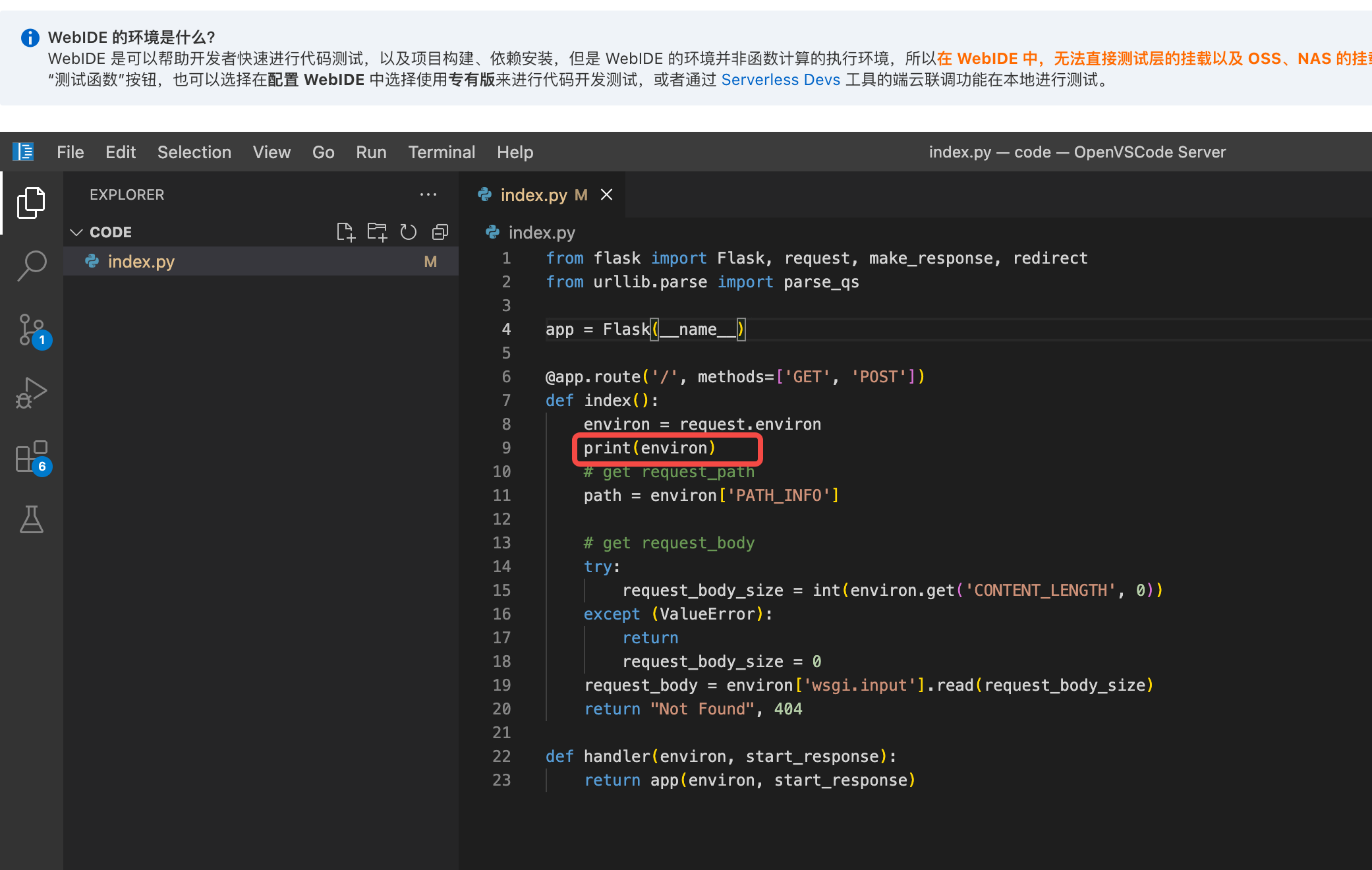
Task: Open the View menu
Action: click(272, 152)
